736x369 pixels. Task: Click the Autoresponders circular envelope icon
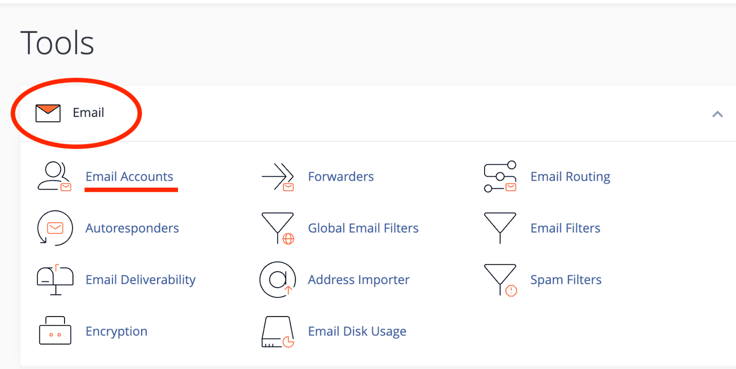click(54, 228)
